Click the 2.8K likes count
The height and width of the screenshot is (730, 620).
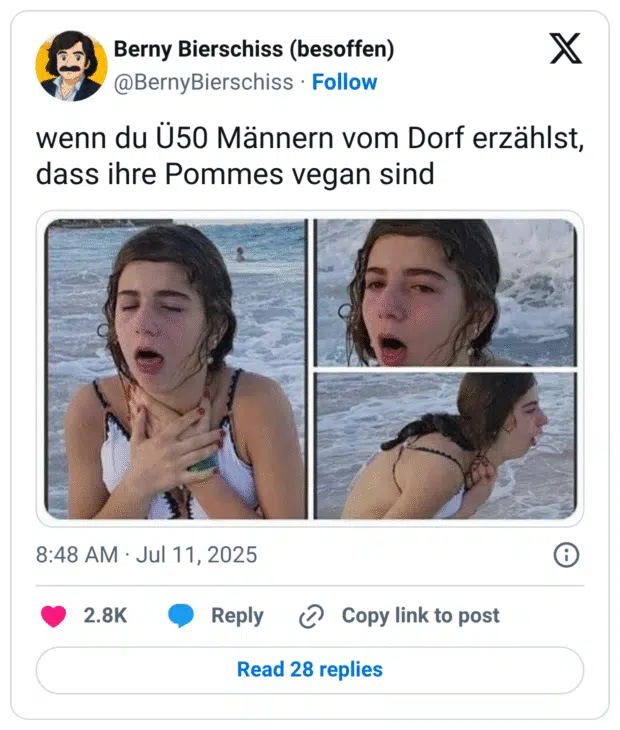(105, 616)
